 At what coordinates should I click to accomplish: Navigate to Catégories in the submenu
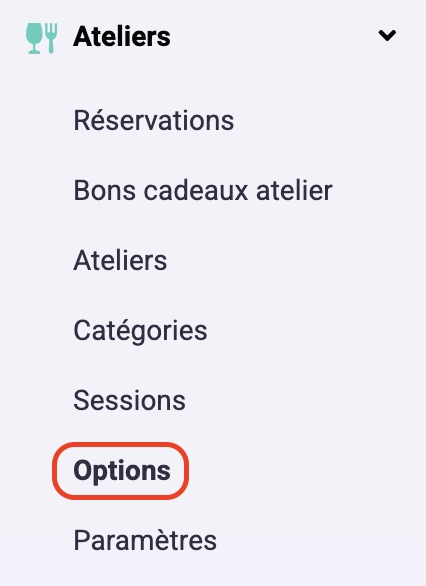click(140, 331)
